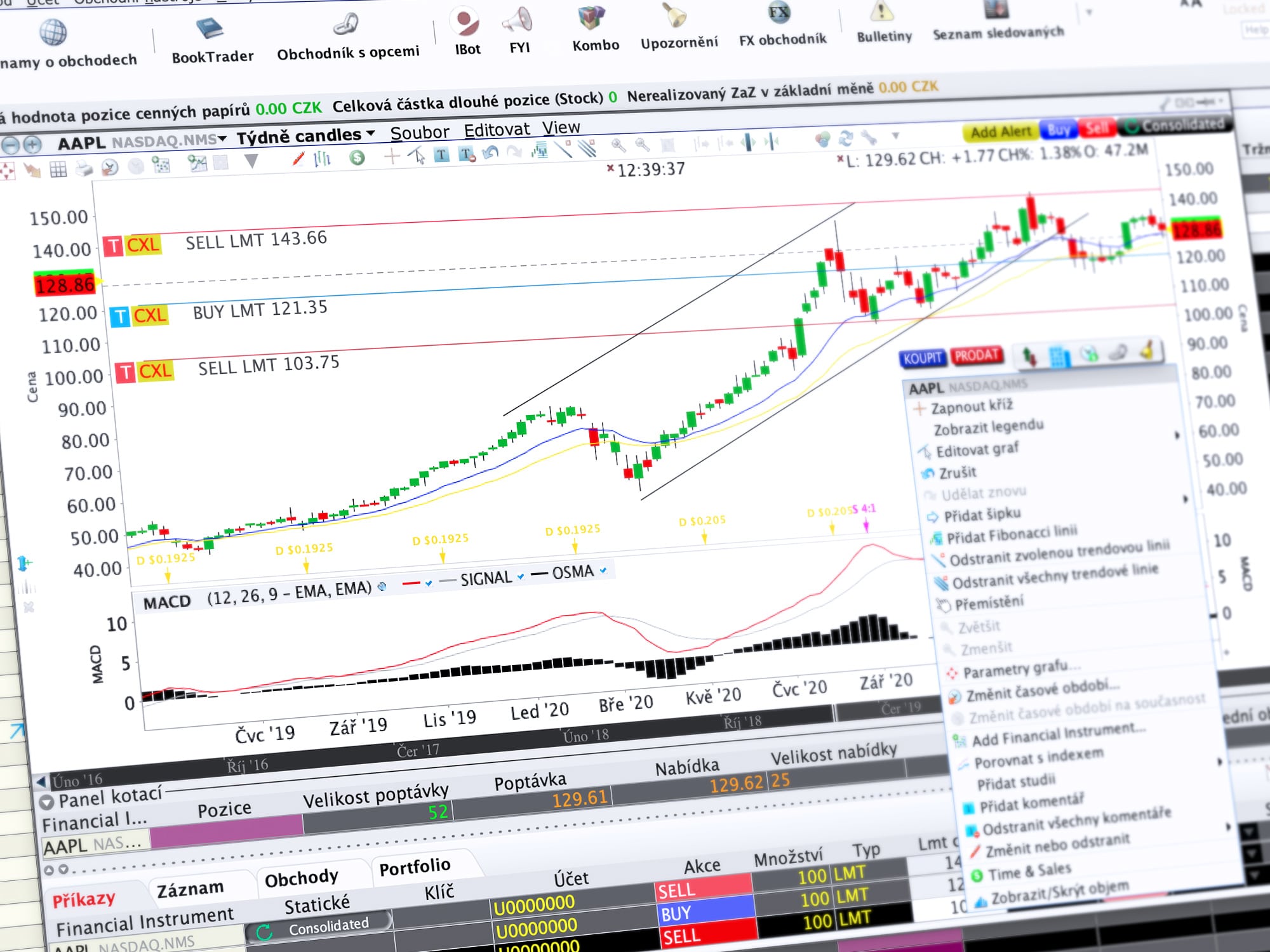Viewport: 1270px width, 952px height.
Task: Open the FYI megaphone notifications
Action: pos(519,30)
